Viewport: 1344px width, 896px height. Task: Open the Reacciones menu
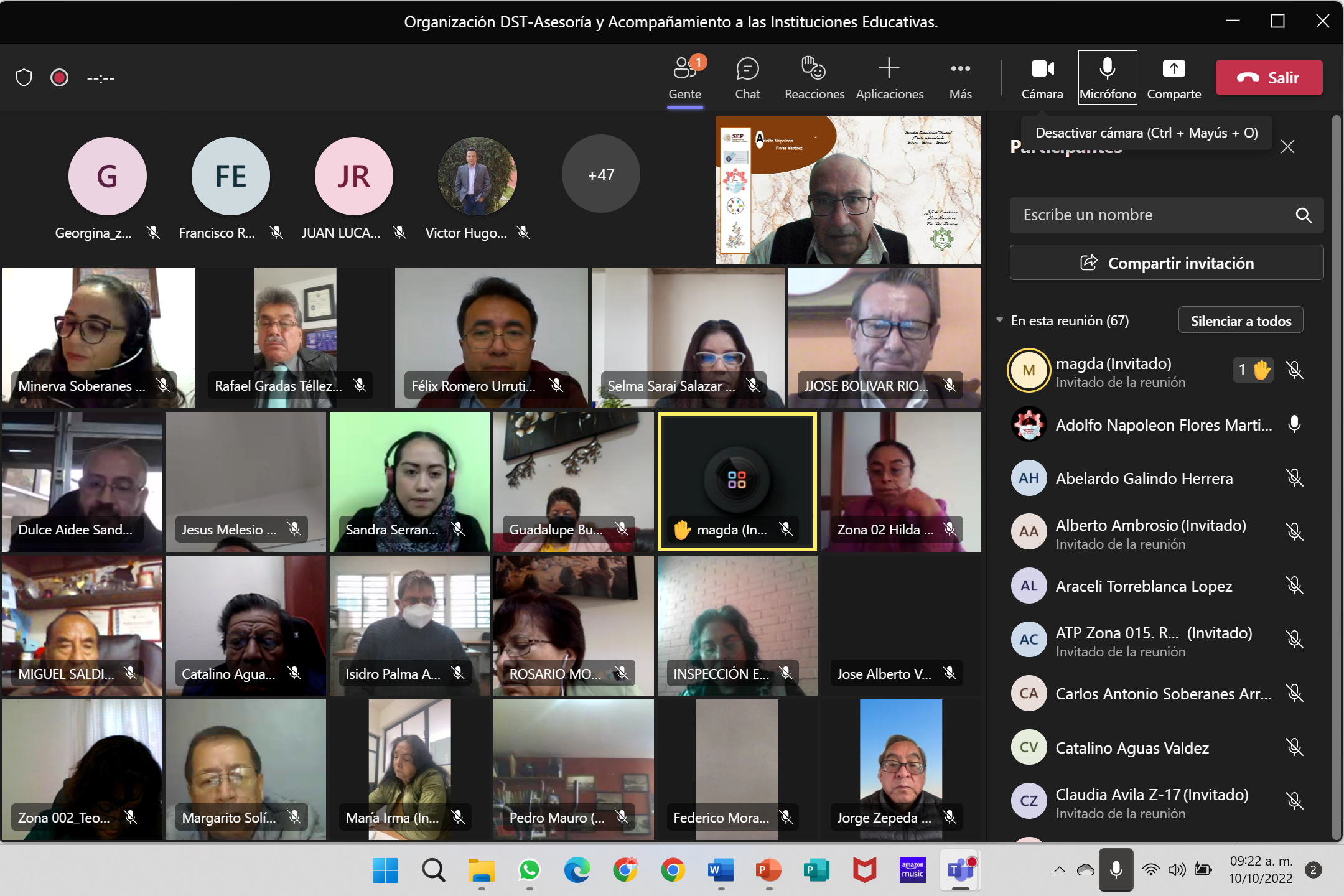click(x=814, y=78)
